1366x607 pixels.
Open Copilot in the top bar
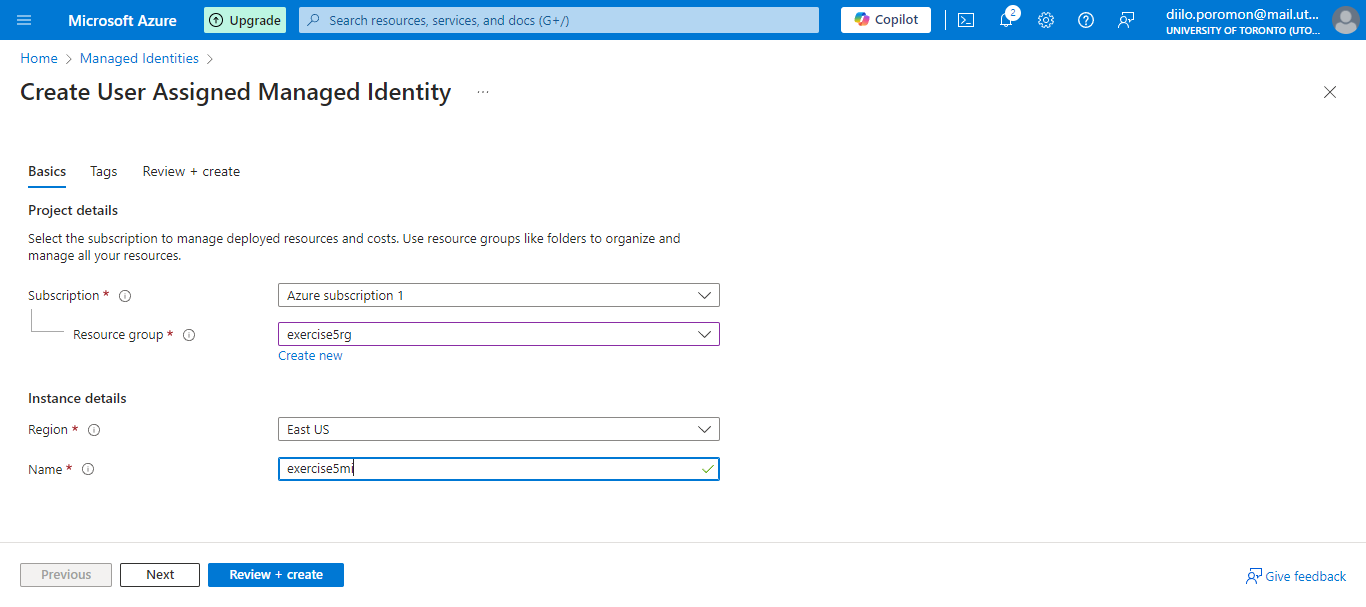coord(885,19)
